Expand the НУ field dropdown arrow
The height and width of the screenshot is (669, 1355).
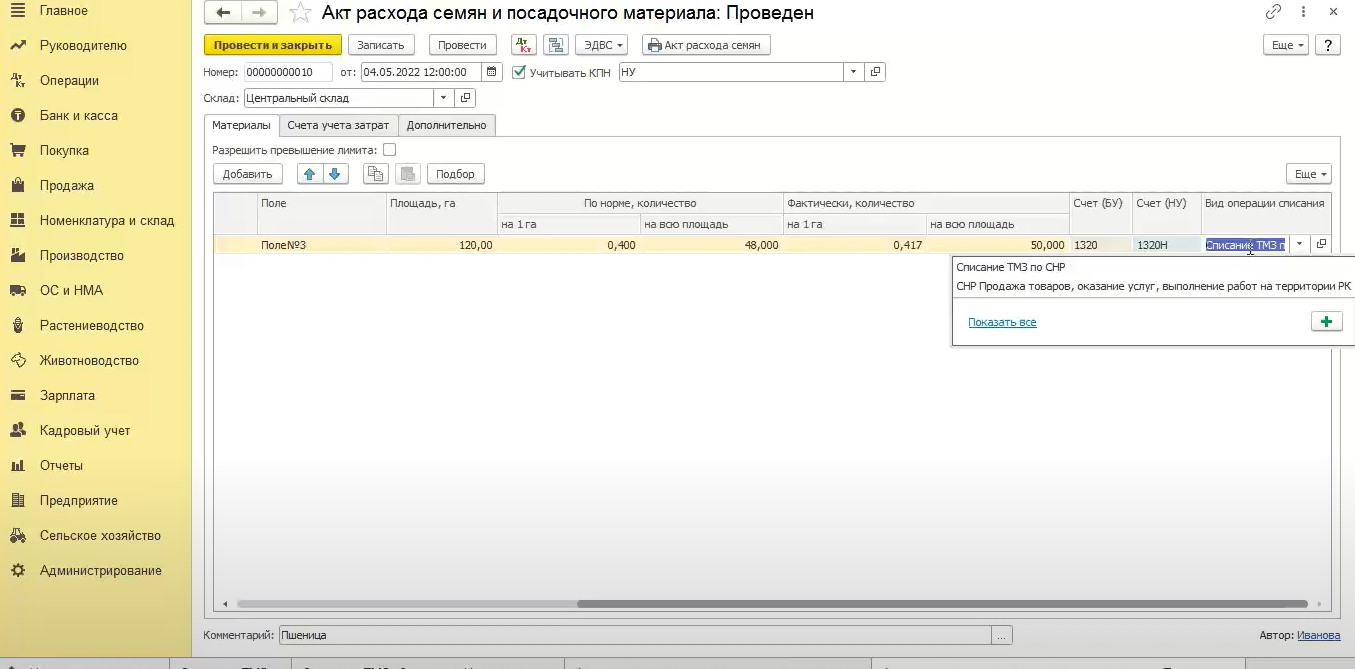[x=853, y=72]
